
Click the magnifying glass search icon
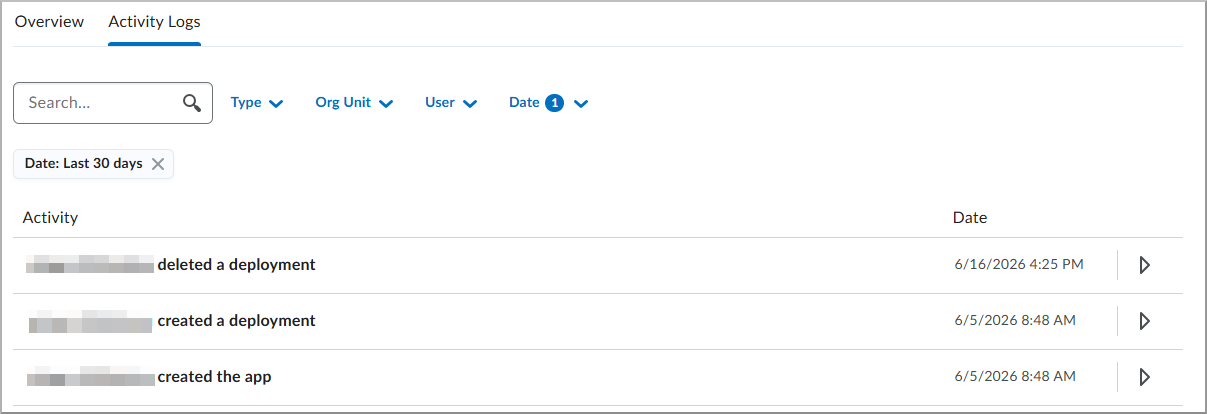tap(192, 103)
